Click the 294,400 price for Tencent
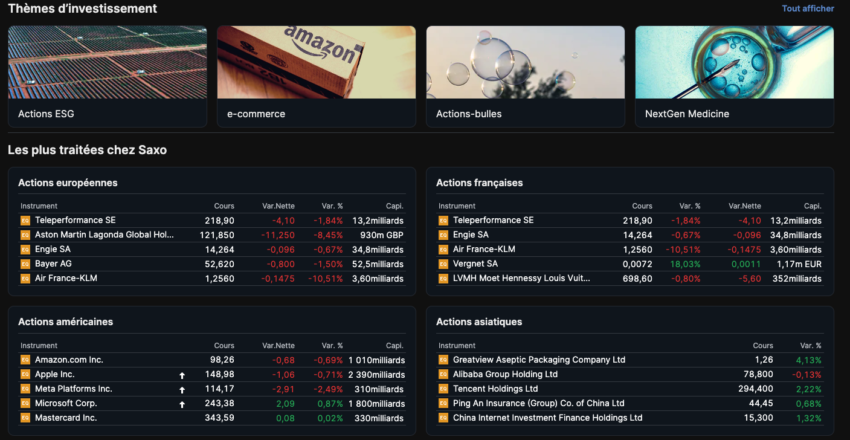Screen dimensions: 850x440 756,389
